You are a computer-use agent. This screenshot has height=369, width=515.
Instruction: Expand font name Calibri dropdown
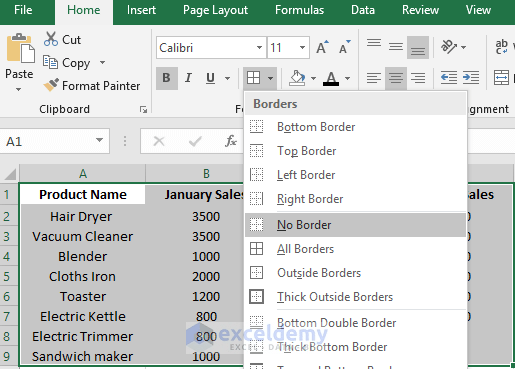point(259,47)
